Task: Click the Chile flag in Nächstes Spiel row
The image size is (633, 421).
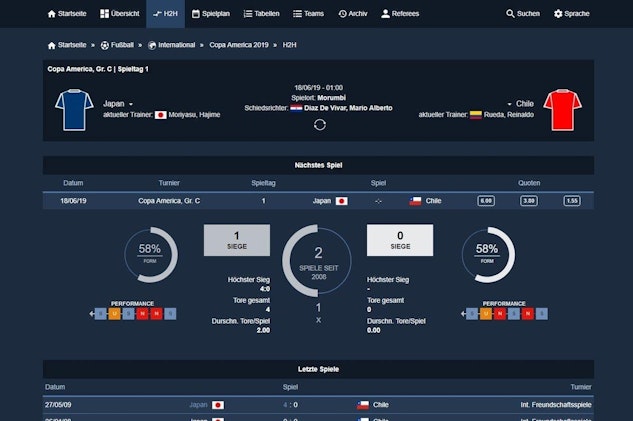Action: pyautogui.click(x=415, y=201)
